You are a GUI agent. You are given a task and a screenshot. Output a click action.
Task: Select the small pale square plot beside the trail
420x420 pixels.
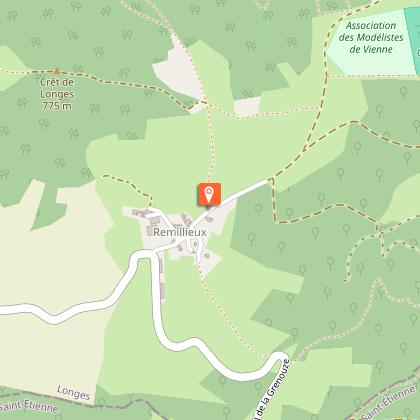247,107
